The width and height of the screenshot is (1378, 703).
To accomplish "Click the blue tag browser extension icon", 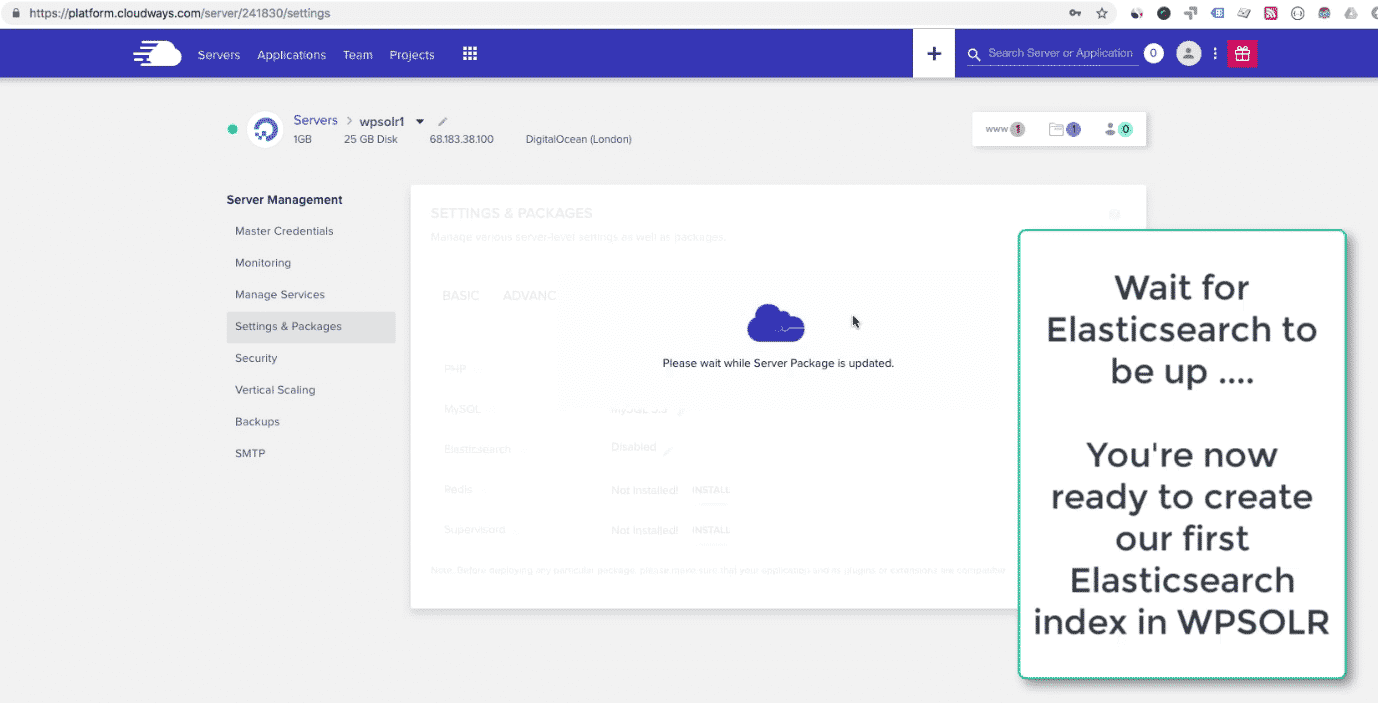I will (1217, 14).
